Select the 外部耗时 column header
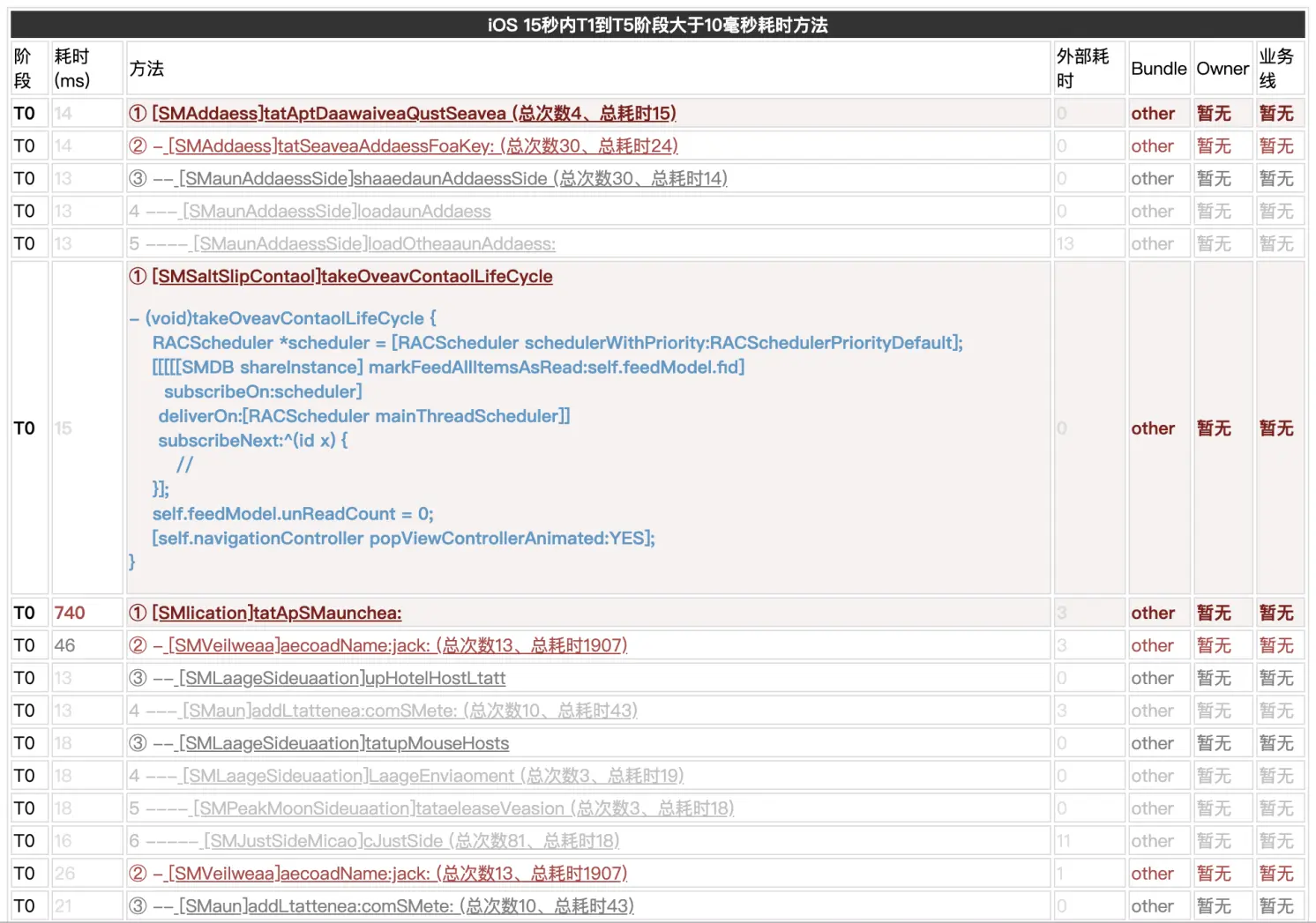The width and height of the screenshot is (1316, 923). [1083, 69]
